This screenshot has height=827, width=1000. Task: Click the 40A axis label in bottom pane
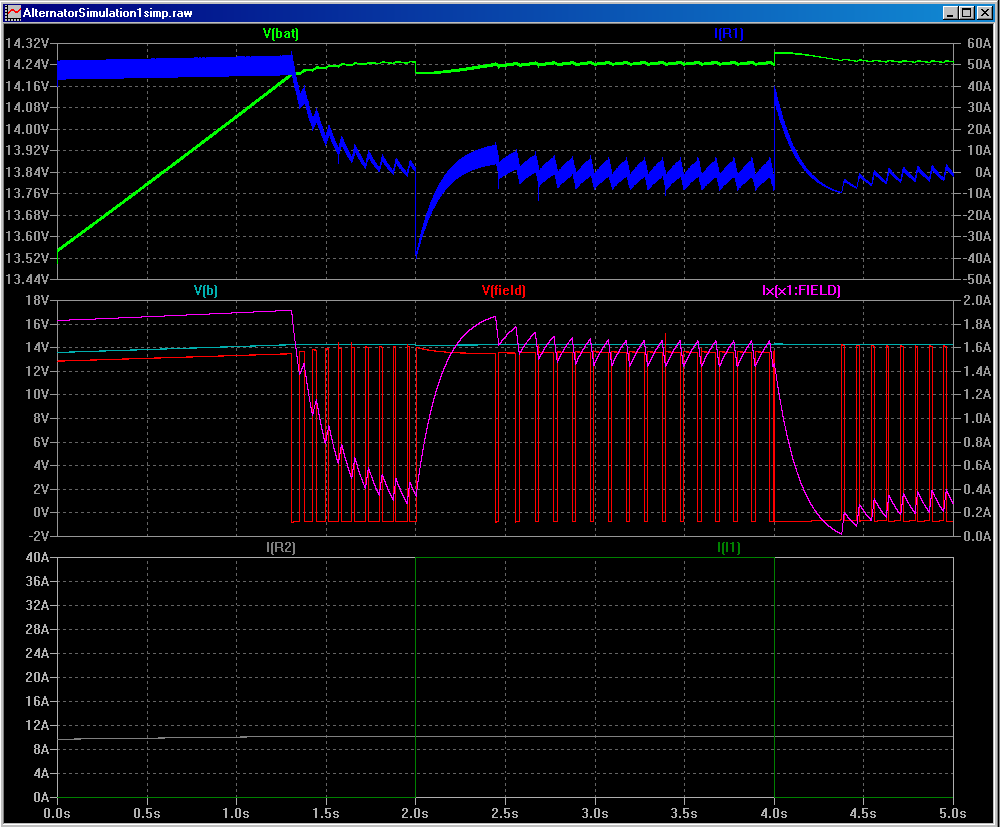coord(37,557)
